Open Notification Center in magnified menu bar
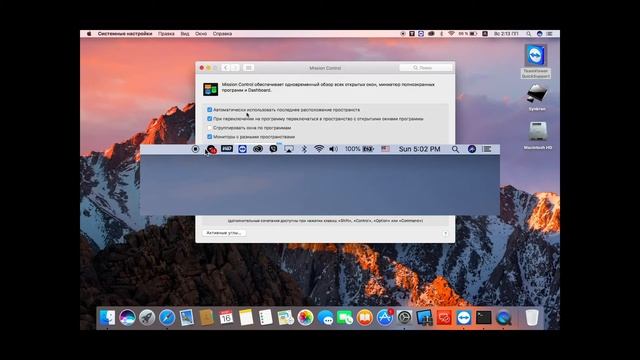 point(487,149)
